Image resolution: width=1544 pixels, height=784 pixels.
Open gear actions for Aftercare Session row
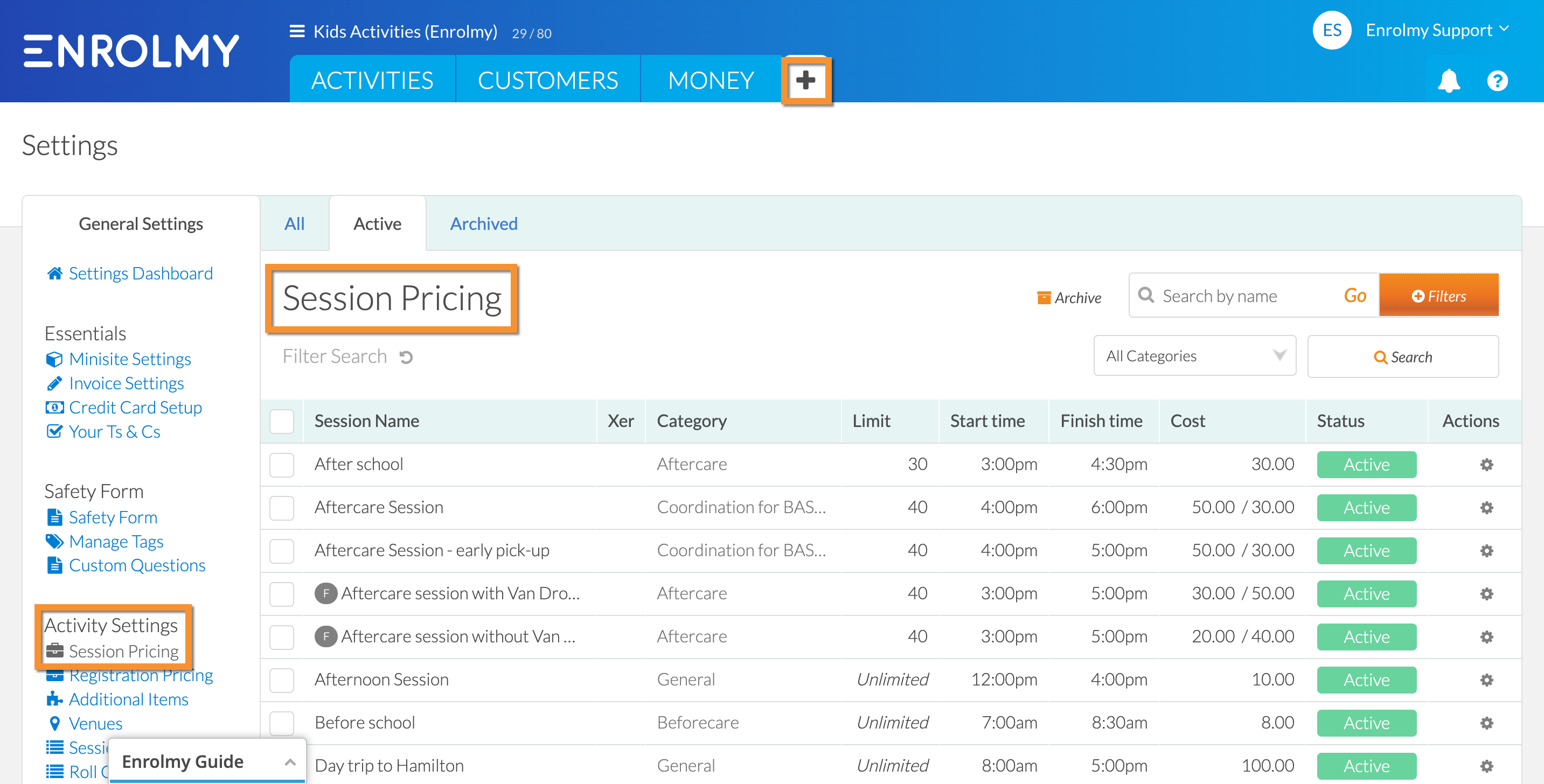(x=1486, y=508)
